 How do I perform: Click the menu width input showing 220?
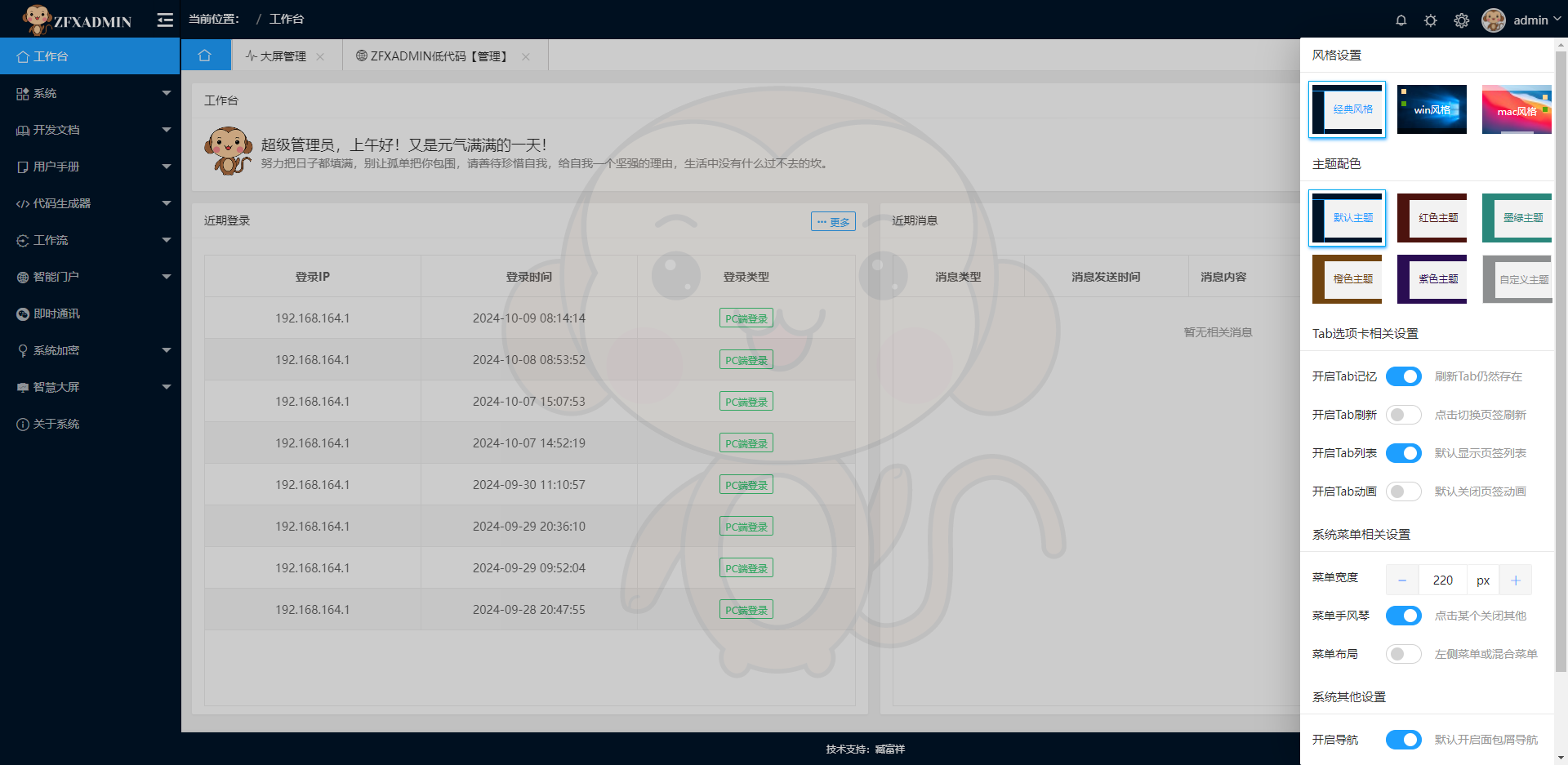click(x=1443, y=580)
